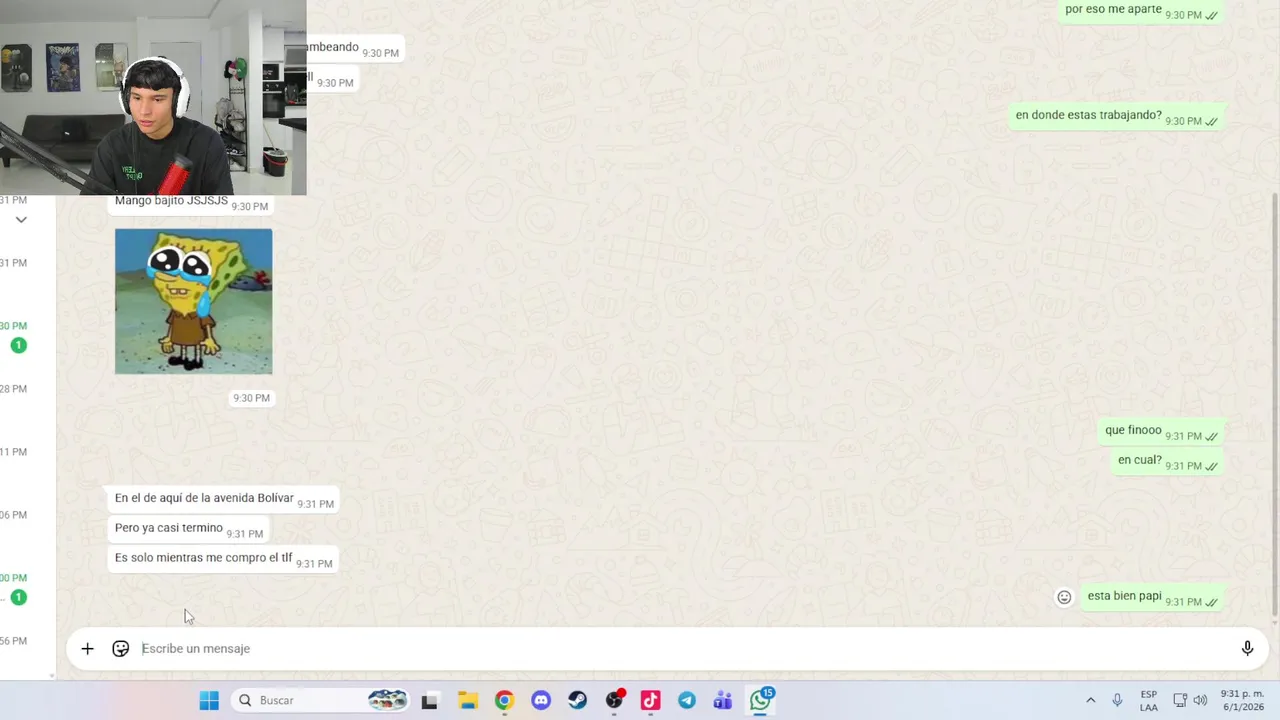The width and height of the screenshot is (1280, 720).
Task: Open Steam from the taskbar
Action: (577, 701)
